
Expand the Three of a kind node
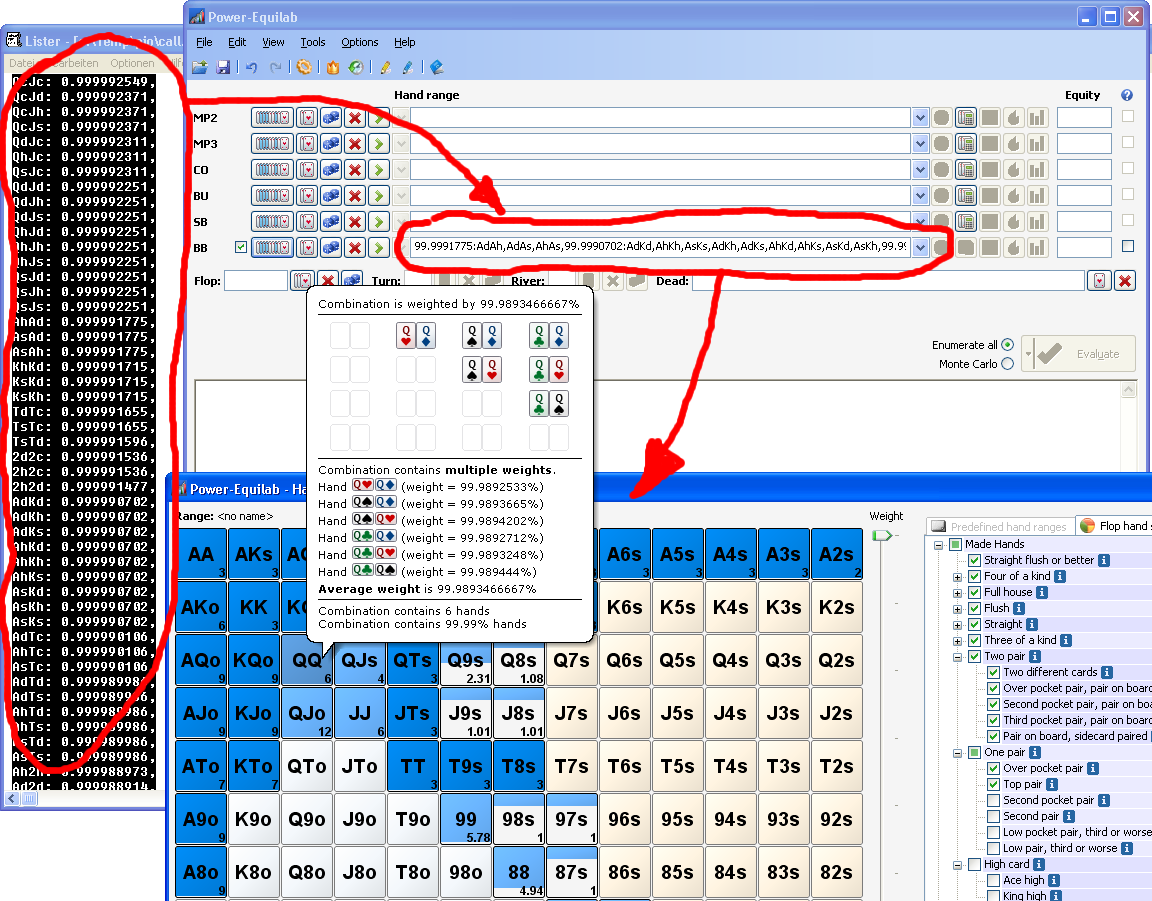pos(957,641)
